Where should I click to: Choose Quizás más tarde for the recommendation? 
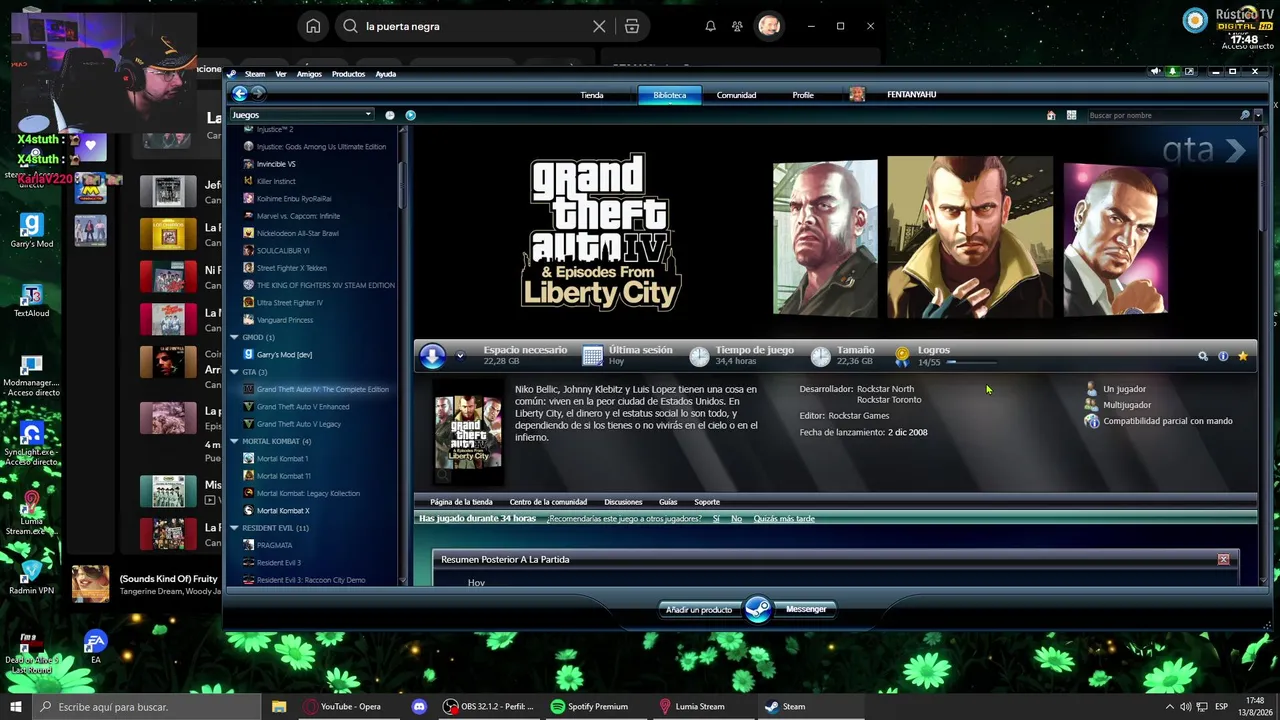coord(784,519)
